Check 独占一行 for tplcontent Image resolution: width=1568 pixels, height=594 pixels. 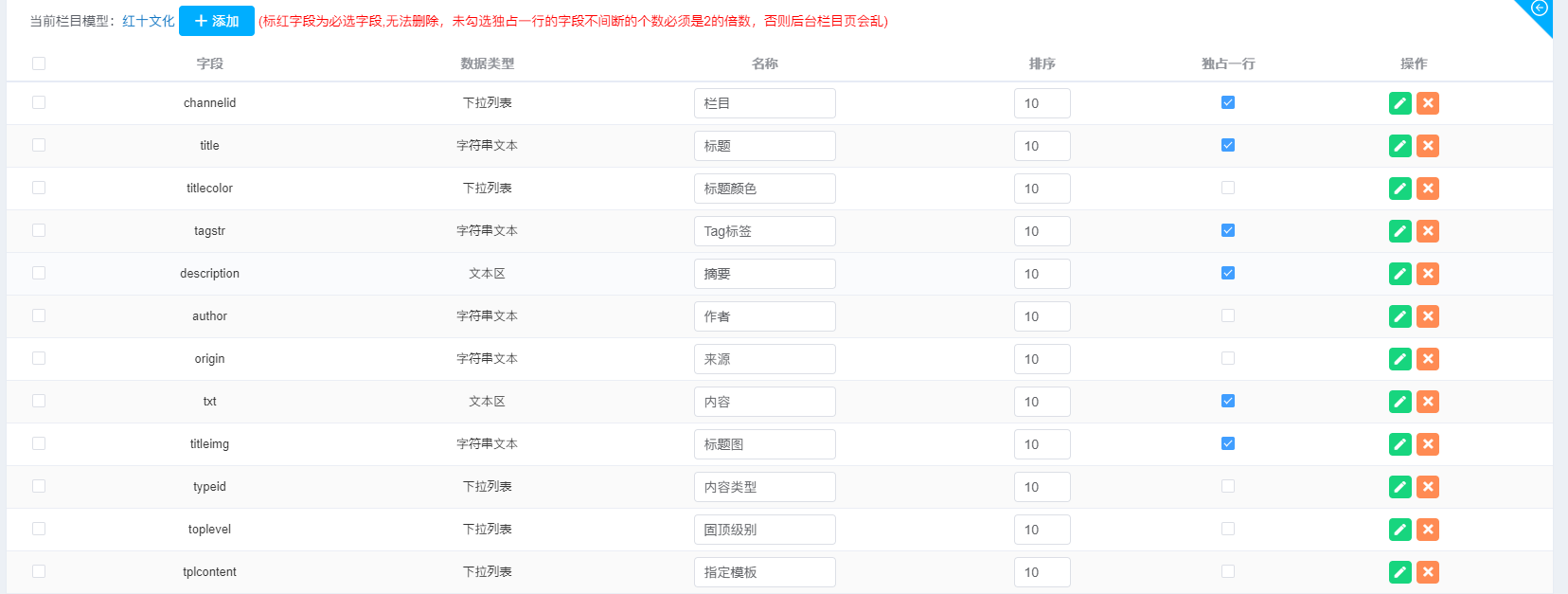click(x=1228, y=571)
